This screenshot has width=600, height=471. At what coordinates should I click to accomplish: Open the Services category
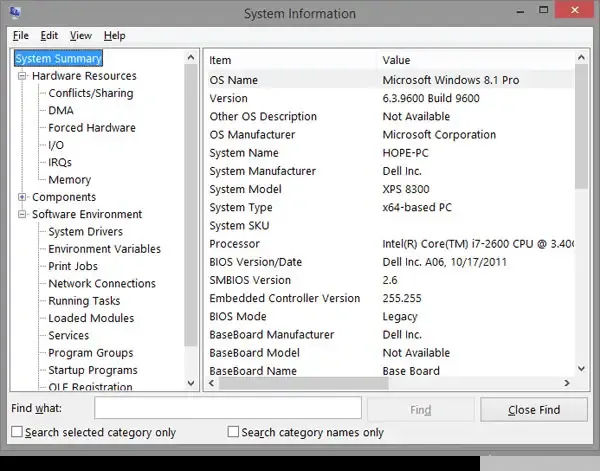pos(68,335)
